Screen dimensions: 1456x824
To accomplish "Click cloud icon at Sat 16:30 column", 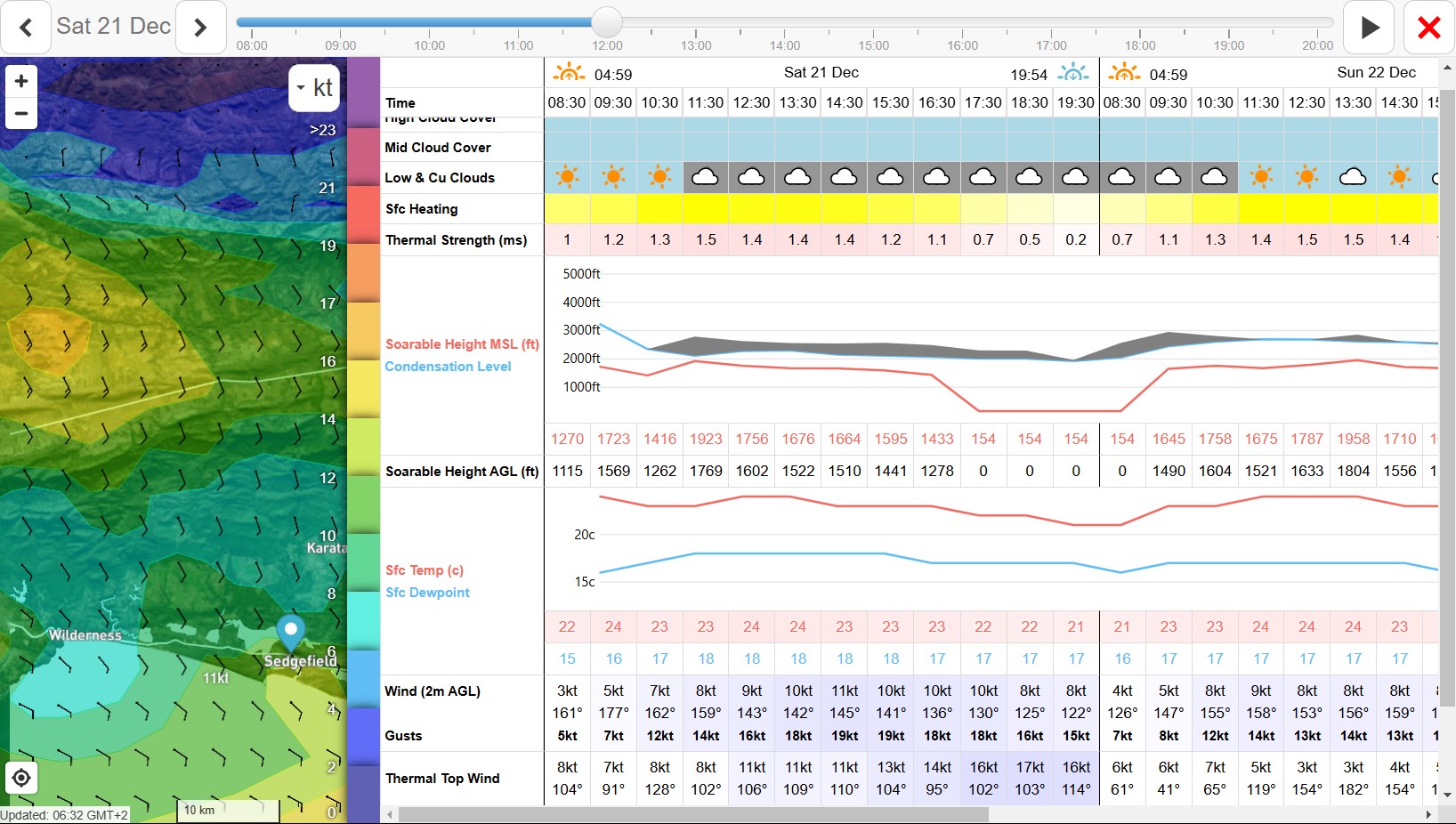I will point(937,177).
